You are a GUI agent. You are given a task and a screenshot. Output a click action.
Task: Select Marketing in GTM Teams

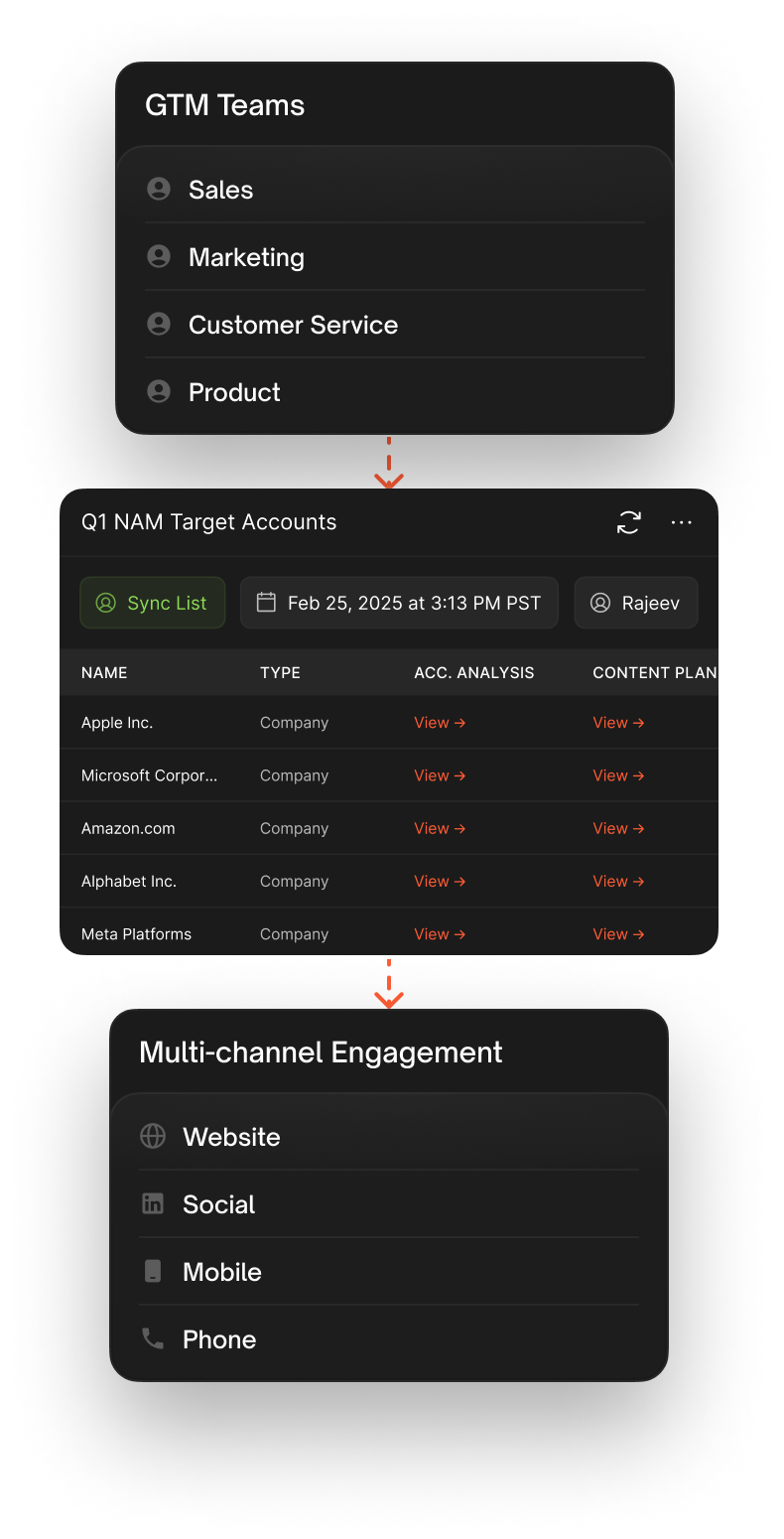395,256
